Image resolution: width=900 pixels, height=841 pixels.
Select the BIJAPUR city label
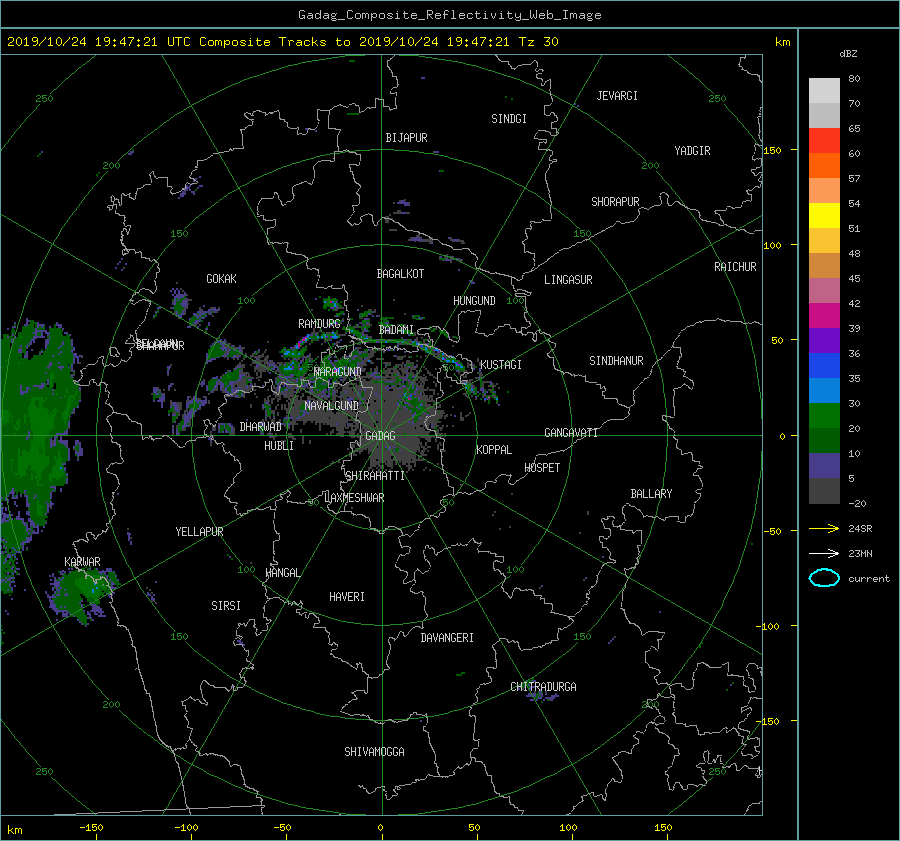[406, 138]
